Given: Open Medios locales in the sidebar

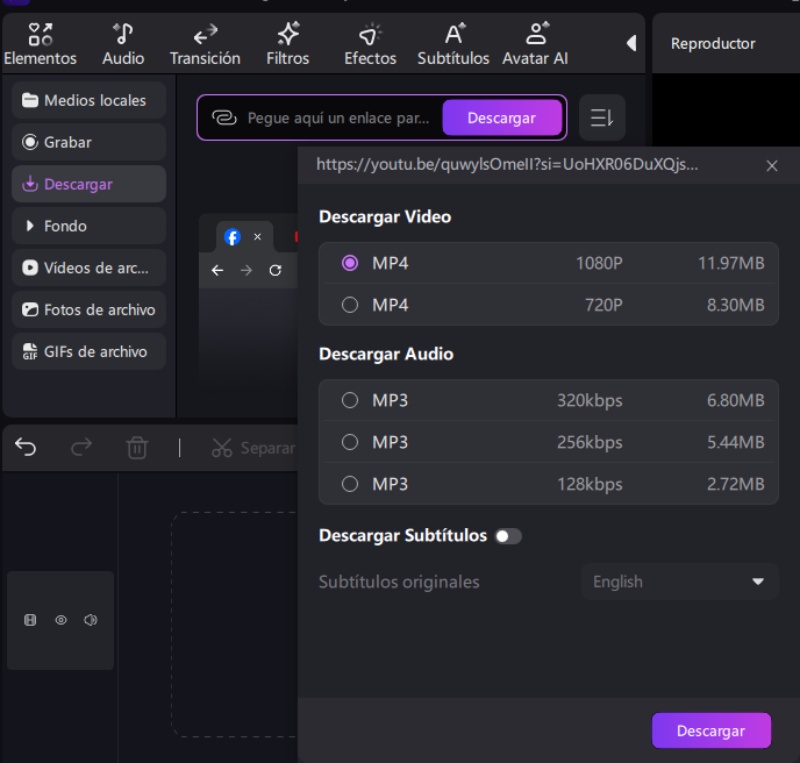Looking at the screenshot, I should 88,100.
